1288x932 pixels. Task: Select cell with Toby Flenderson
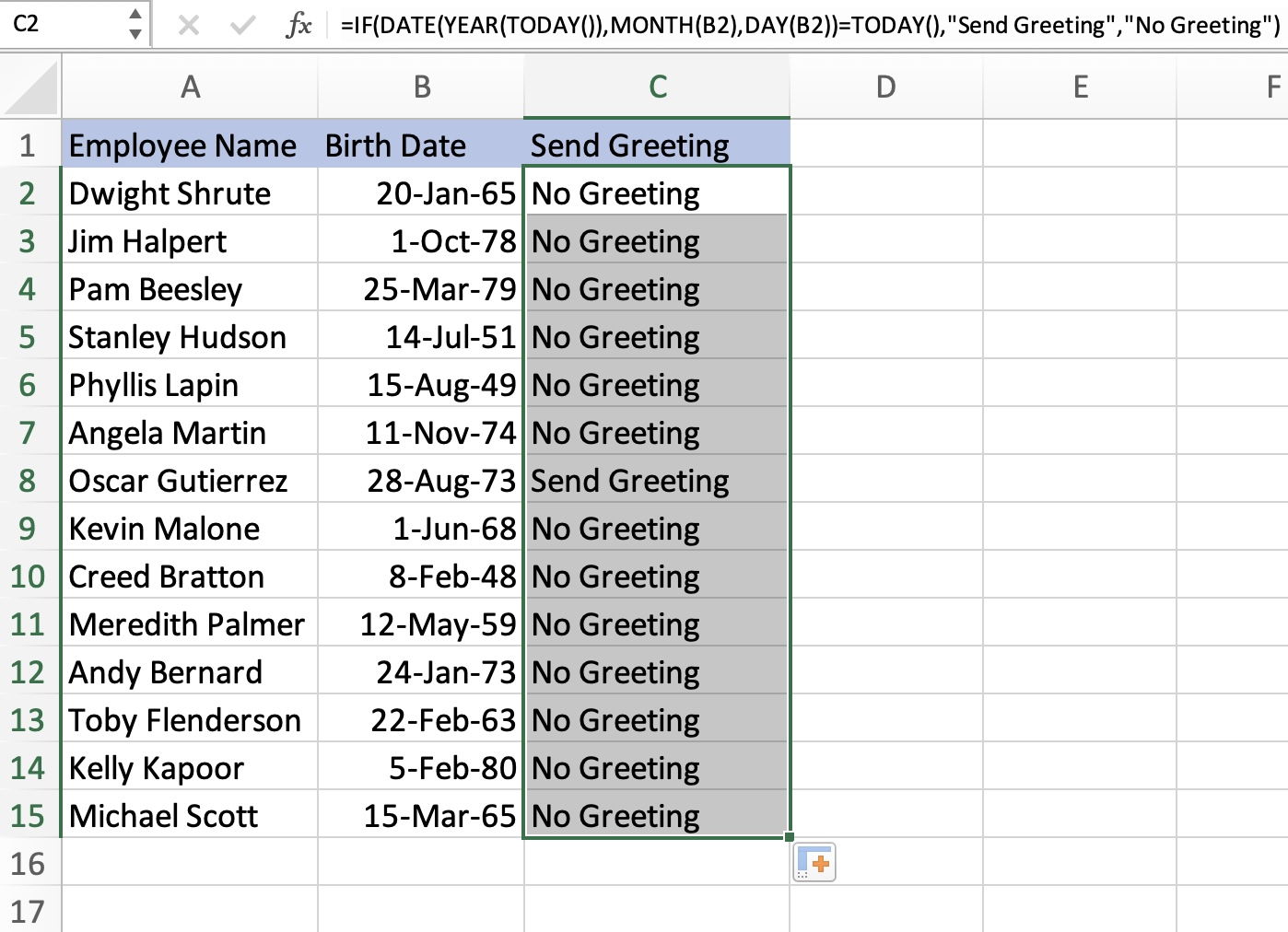click(190, 719)
